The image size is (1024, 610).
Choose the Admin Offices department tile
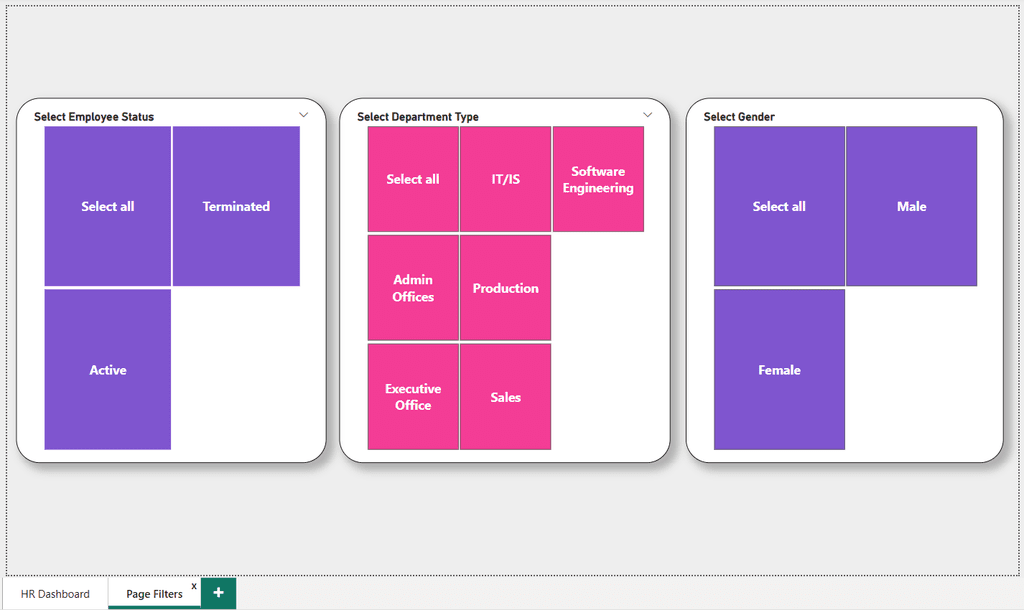[x=413, y=288]
